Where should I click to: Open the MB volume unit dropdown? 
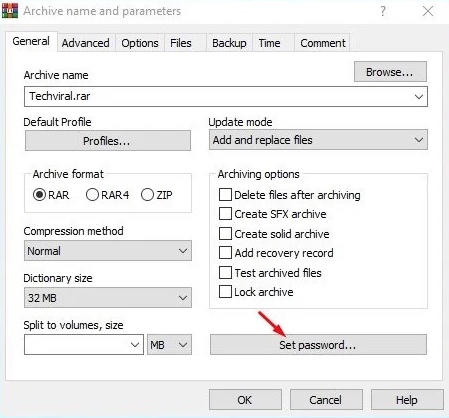[169, 345]
